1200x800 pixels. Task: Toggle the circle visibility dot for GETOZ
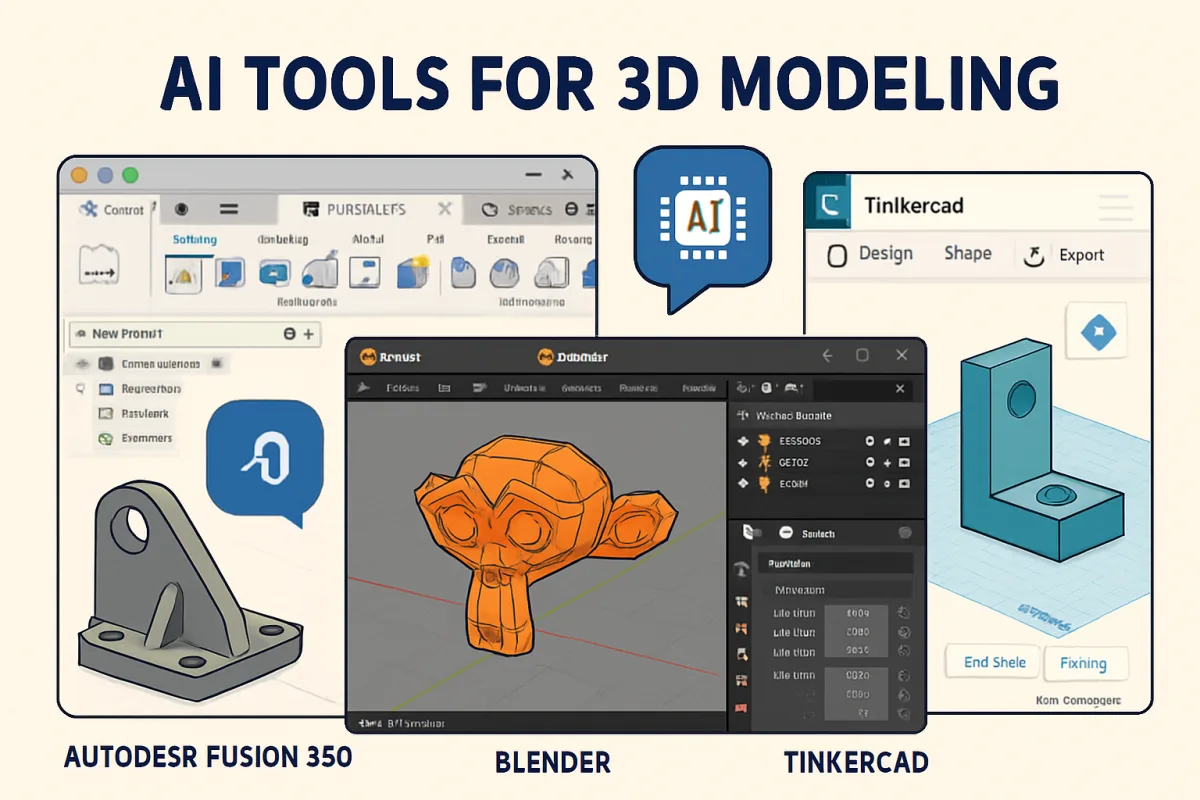click(870, 463)
